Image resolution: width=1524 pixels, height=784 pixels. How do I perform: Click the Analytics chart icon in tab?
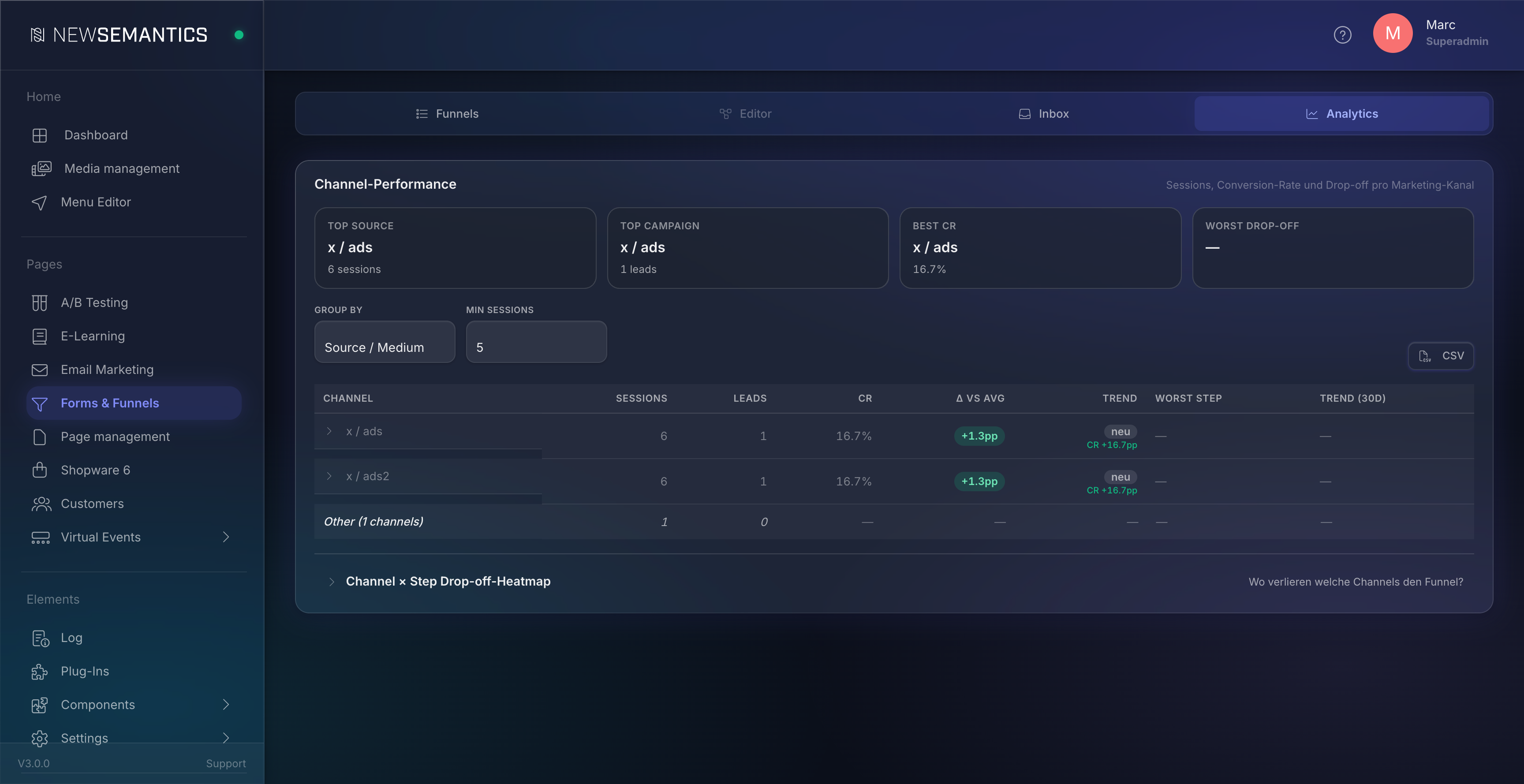coord(1311,114)
